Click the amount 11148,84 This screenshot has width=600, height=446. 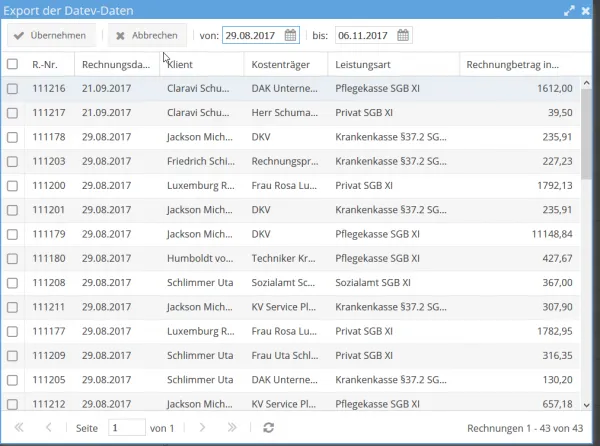(x=552, y=234)
